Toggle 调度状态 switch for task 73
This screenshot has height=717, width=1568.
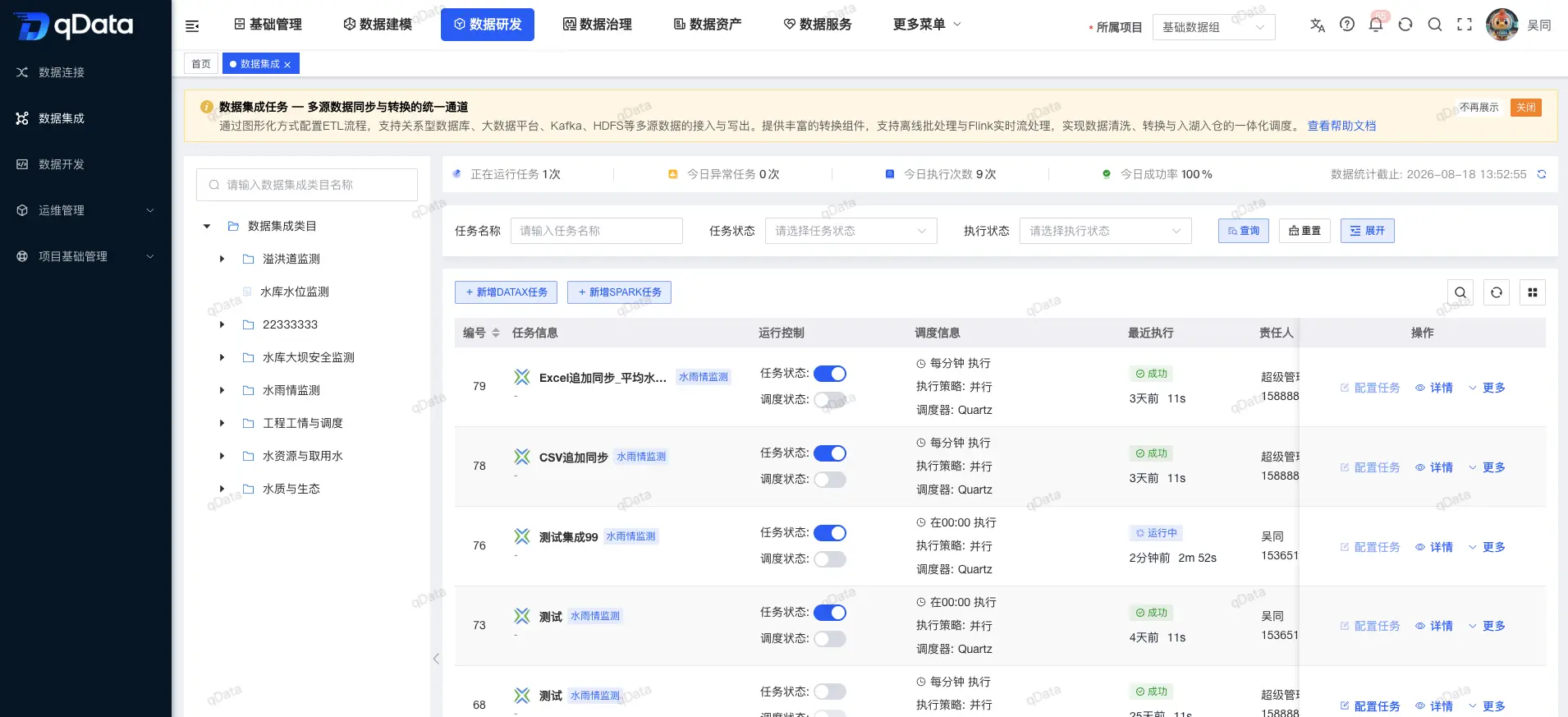pyautogui.click(x=830, y=639)
